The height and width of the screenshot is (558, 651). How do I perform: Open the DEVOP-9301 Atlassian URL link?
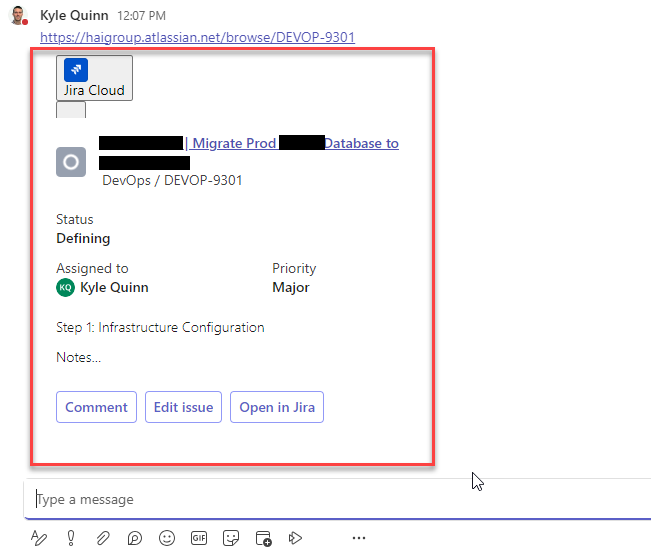[197, 37]
